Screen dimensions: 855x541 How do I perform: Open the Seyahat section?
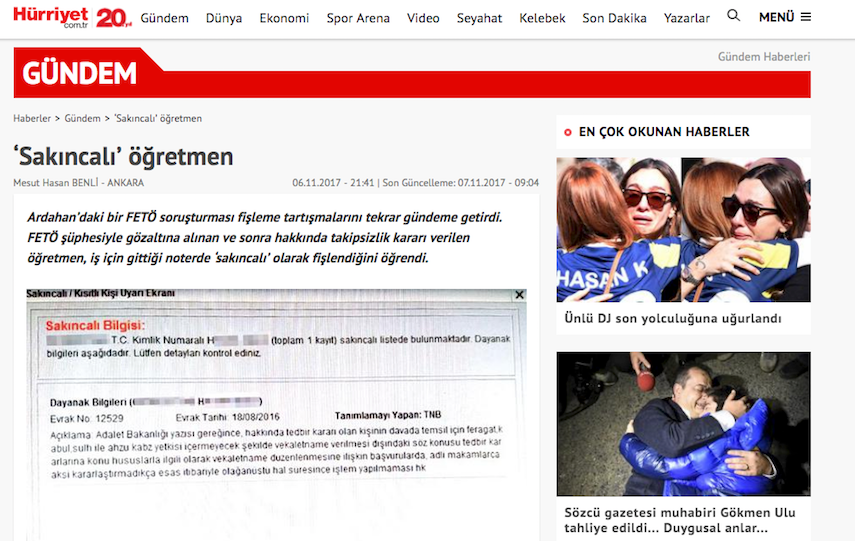pos(479,18)
